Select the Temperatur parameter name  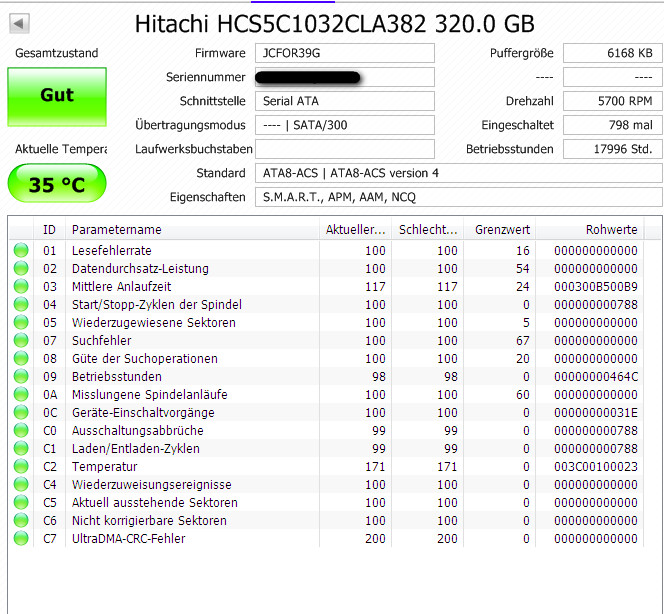click(x=105, y=467)
